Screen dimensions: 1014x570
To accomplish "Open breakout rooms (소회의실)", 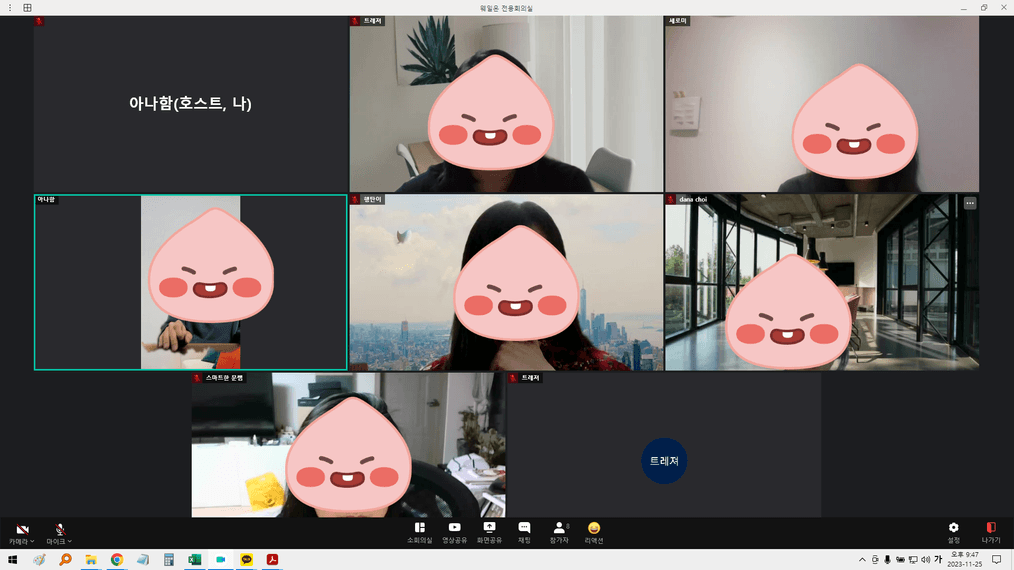I will [420, 532].
